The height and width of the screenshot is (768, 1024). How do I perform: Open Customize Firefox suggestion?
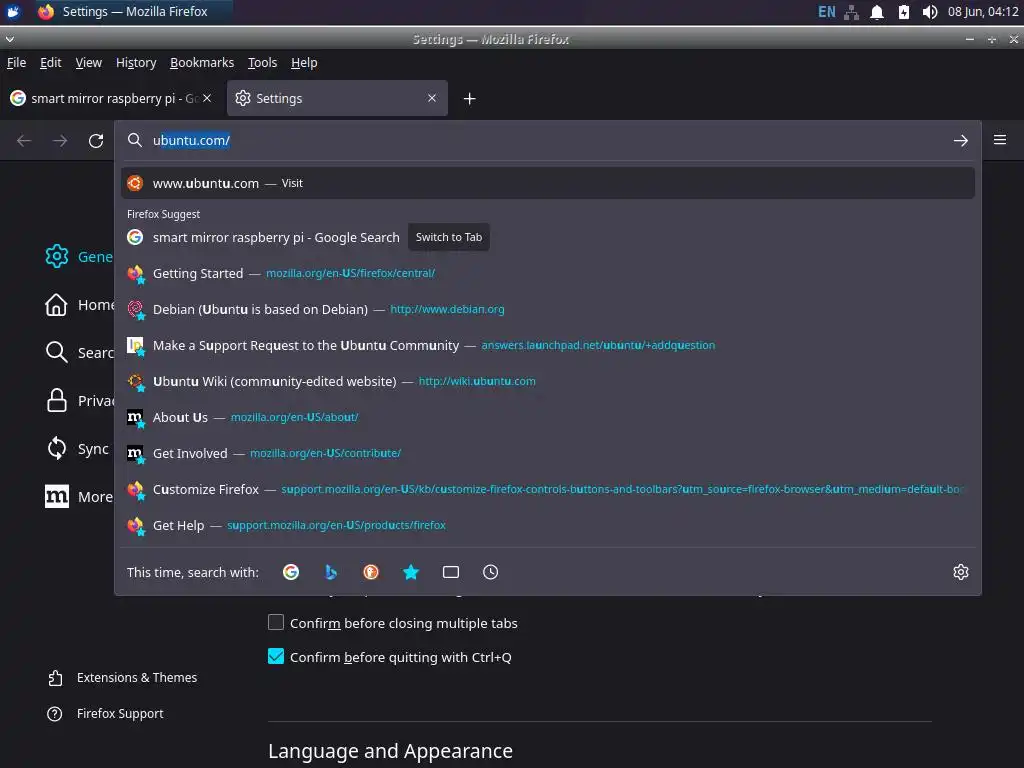click(x=547, y=488)
